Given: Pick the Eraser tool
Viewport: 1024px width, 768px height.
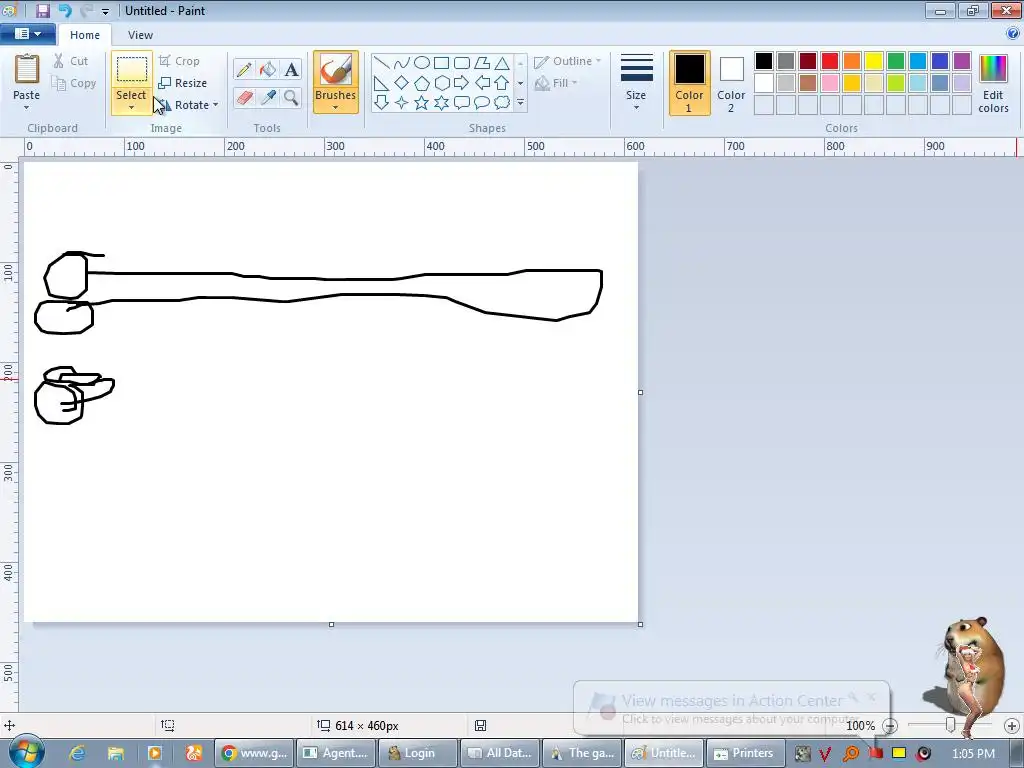Looking at the screenshot, I should click(244, 98).
